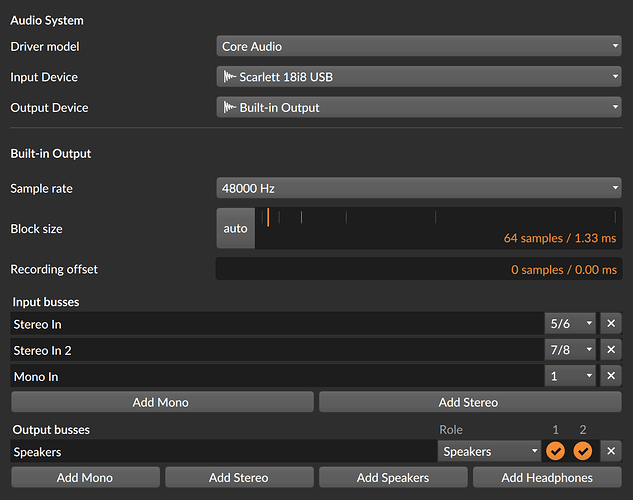Click Add Mono under Output busses
633x500 pixels.
86,477
